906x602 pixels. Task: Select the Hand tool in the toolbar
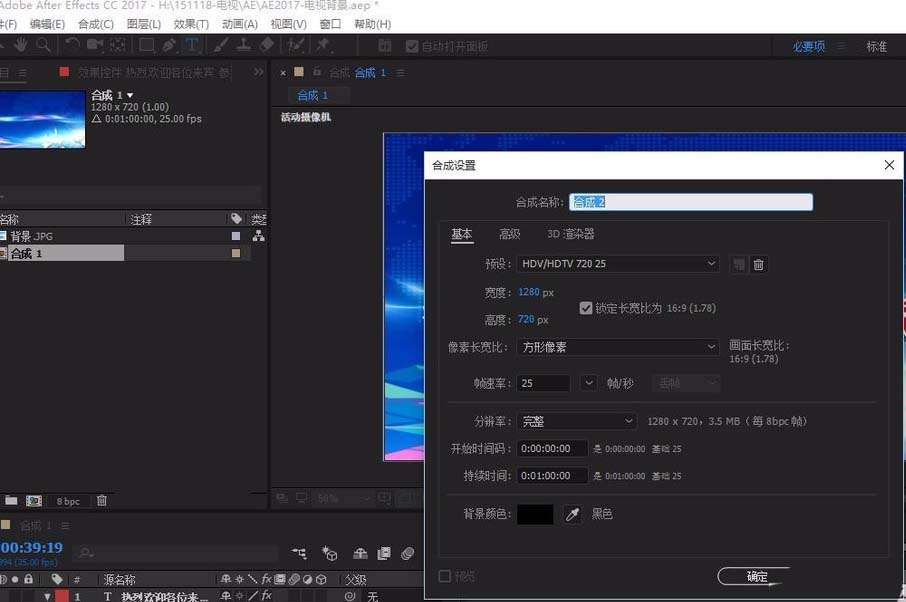(x=22, y=45)
